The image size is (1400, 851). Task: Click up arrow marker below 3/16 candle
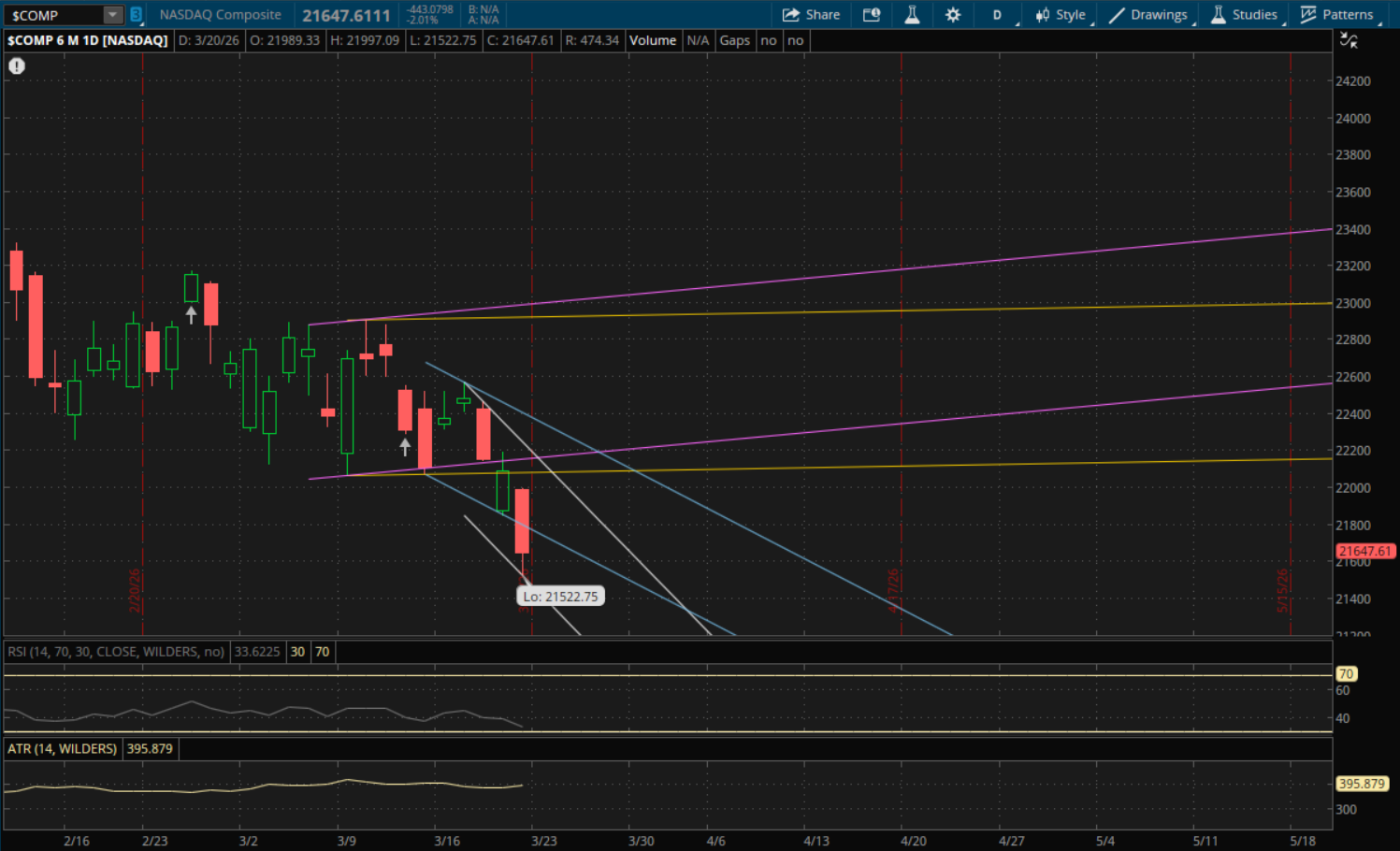[x=405, y=447]
